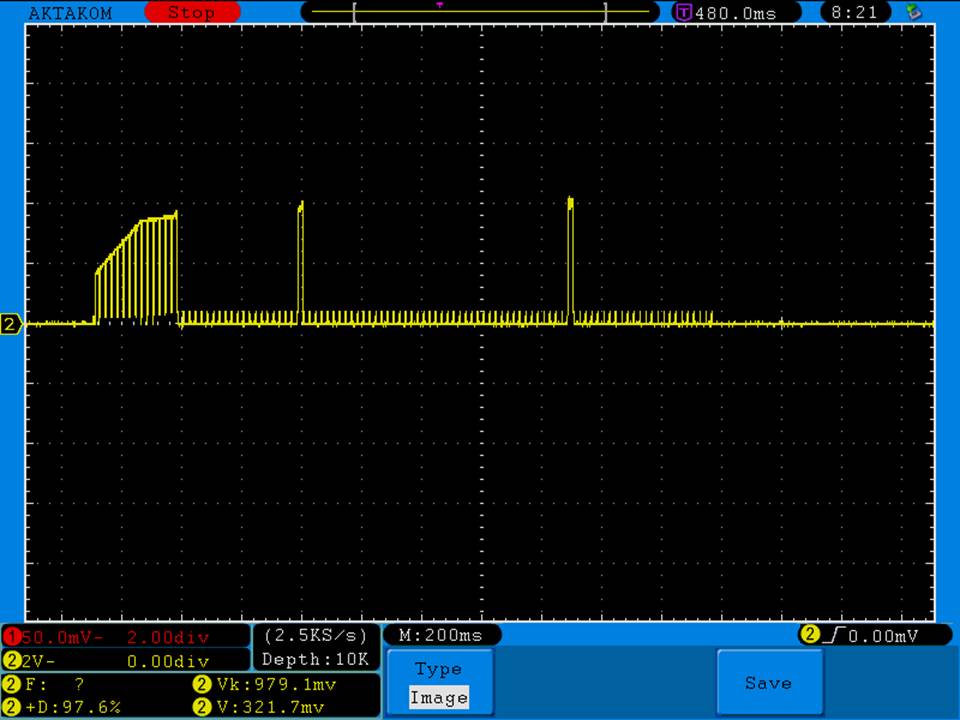Click the USB connection icon in top bar

tap(912, 13)
